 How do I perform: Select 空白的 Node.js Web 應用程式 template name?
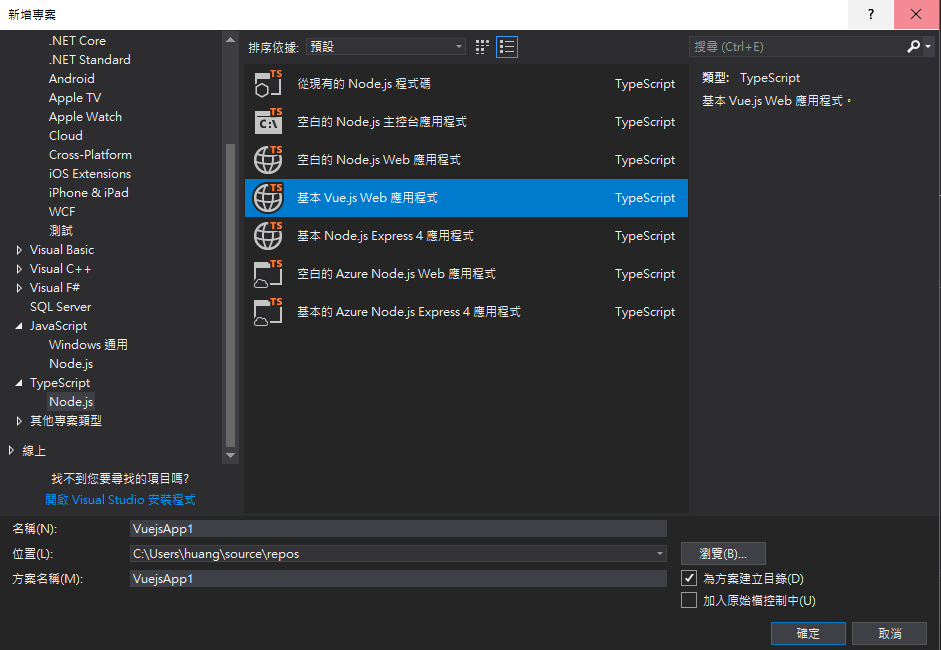pyautogui.click(x=379, y=160)
